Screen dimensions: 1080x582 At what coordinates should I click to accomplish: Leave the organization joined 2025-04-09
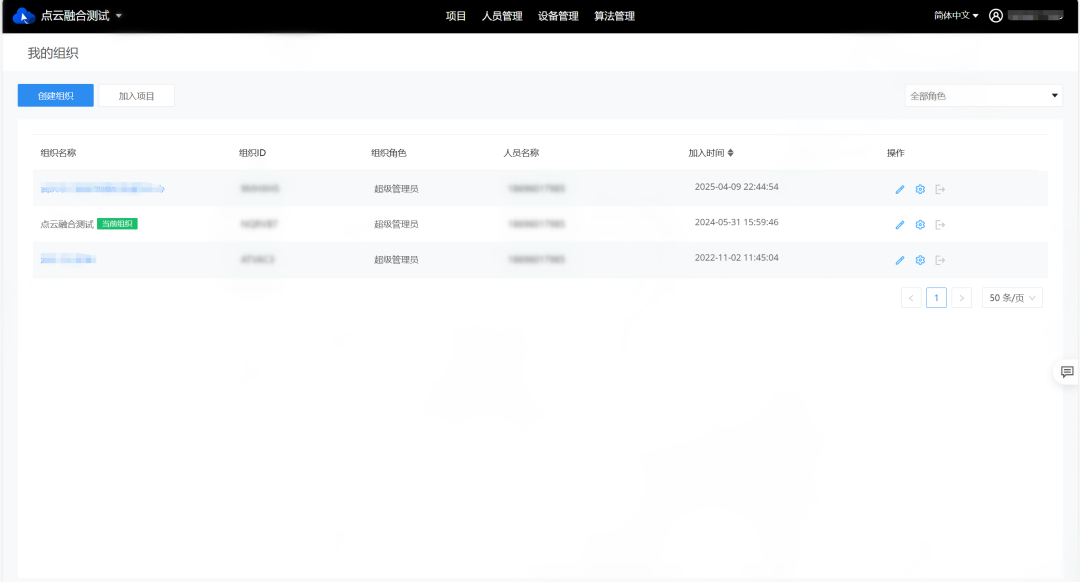point(940,189)
